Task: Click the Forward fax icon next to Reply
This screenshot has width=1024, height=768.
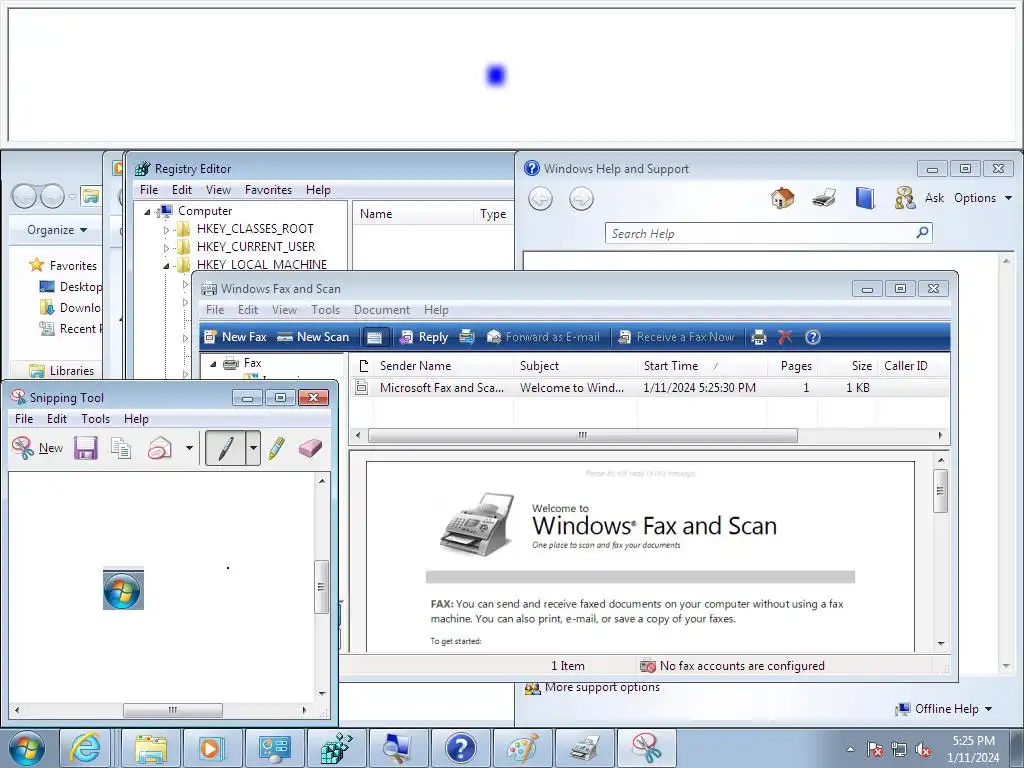Action: click(467, 337)
